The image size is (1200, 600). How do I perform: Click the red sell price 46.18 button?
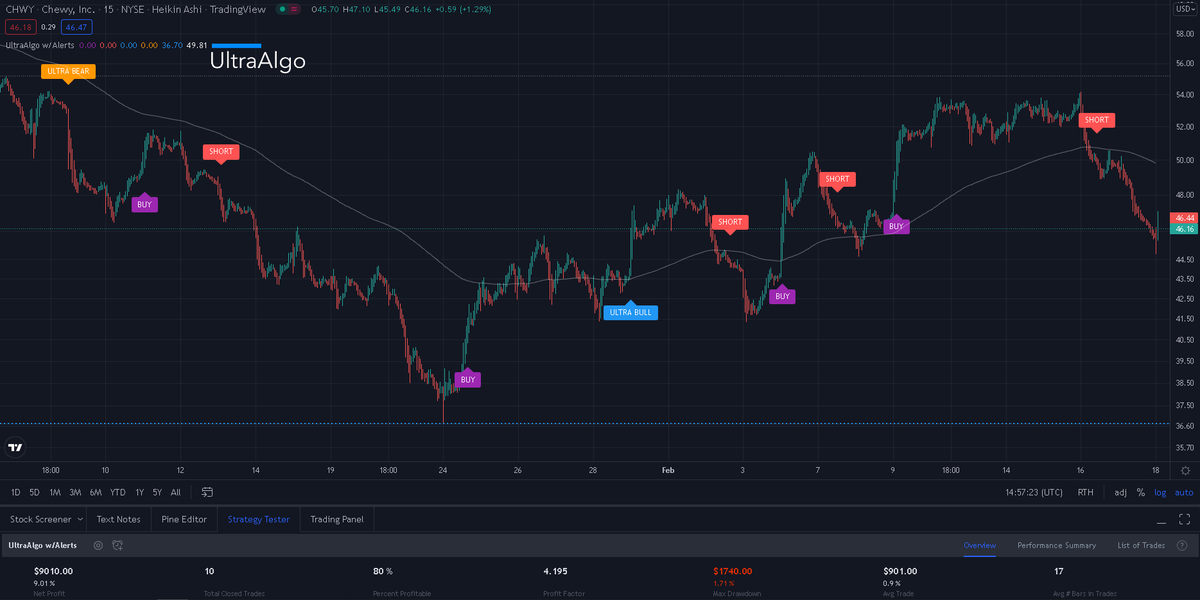click(x=20, y=28)
